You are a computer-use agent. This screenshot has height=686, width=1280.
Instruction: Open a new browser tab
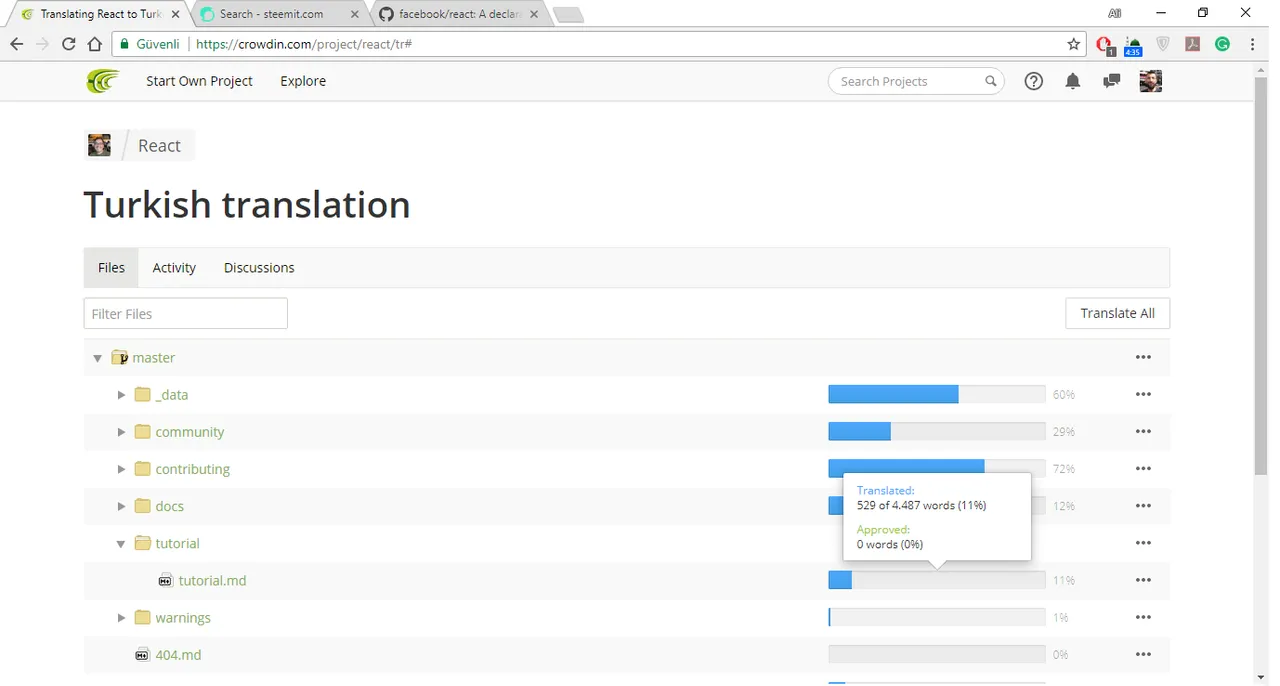pyautogui.click(x=568, y=15)
